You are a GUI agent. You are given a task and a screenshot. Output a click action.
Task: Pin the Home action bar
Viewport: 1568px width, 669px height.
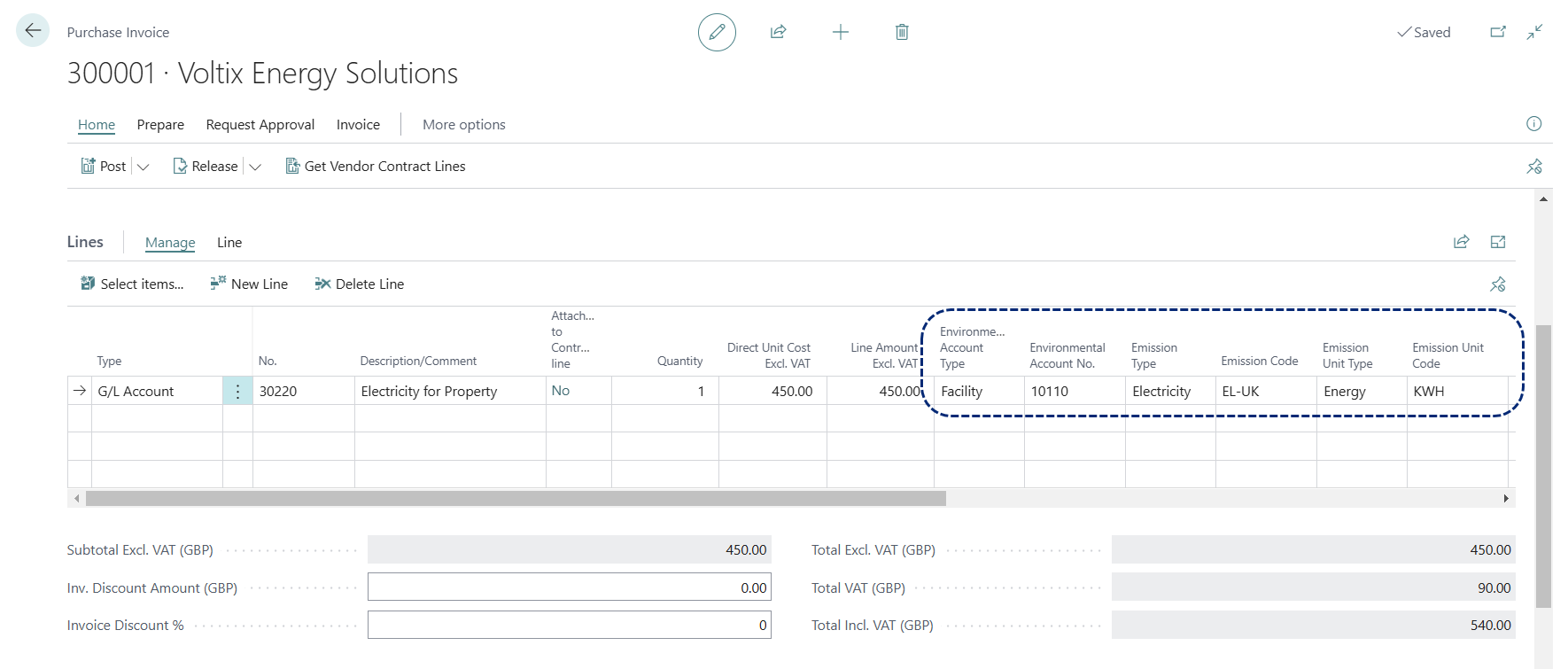[1534, 166]
